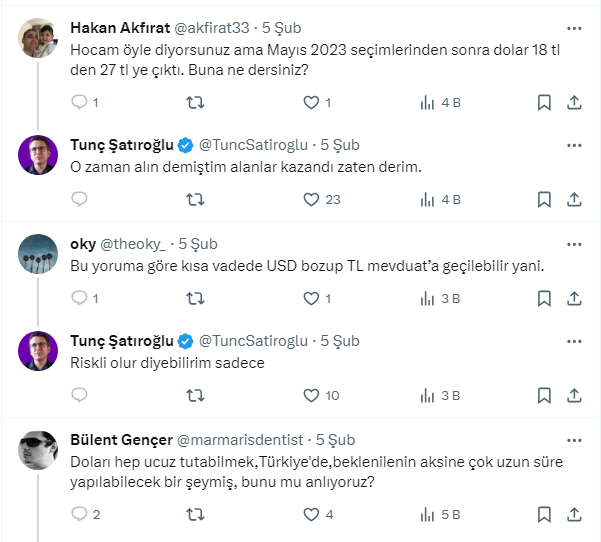Retweet Tunç's 'Riskli olur diyebilirim' reply
This screenshot has height=542, width=601.
pos(197,395)
